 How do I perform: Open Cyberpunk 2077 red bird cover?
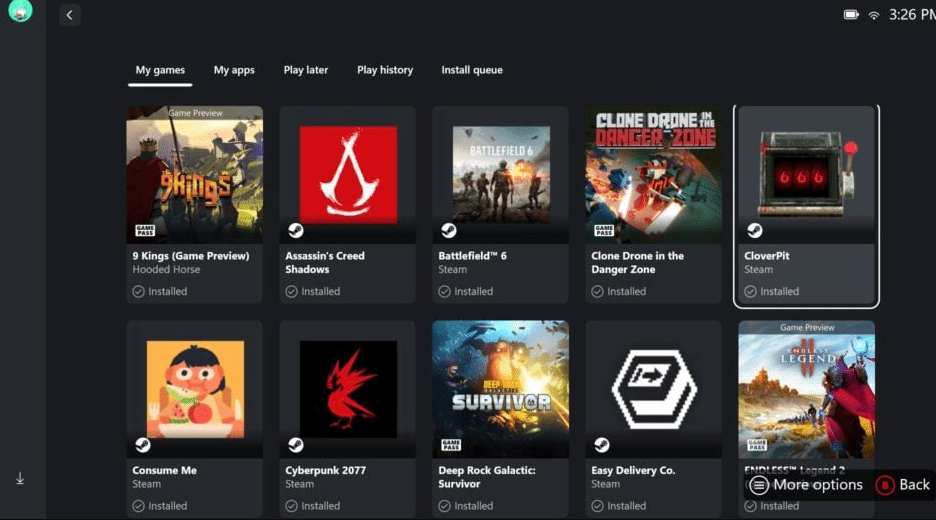tap(348, 389)
